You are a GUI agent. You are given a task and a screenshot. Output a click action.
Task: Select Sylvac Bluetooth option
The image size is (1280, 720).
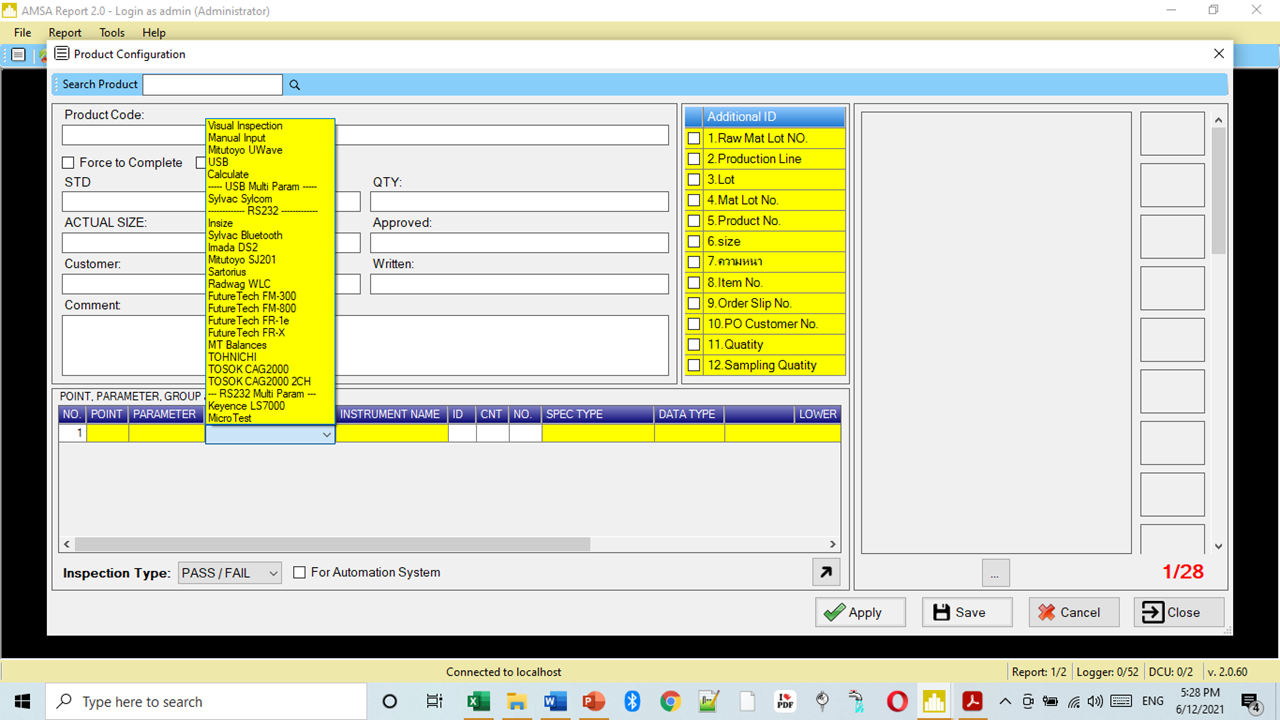pos(245,235)
